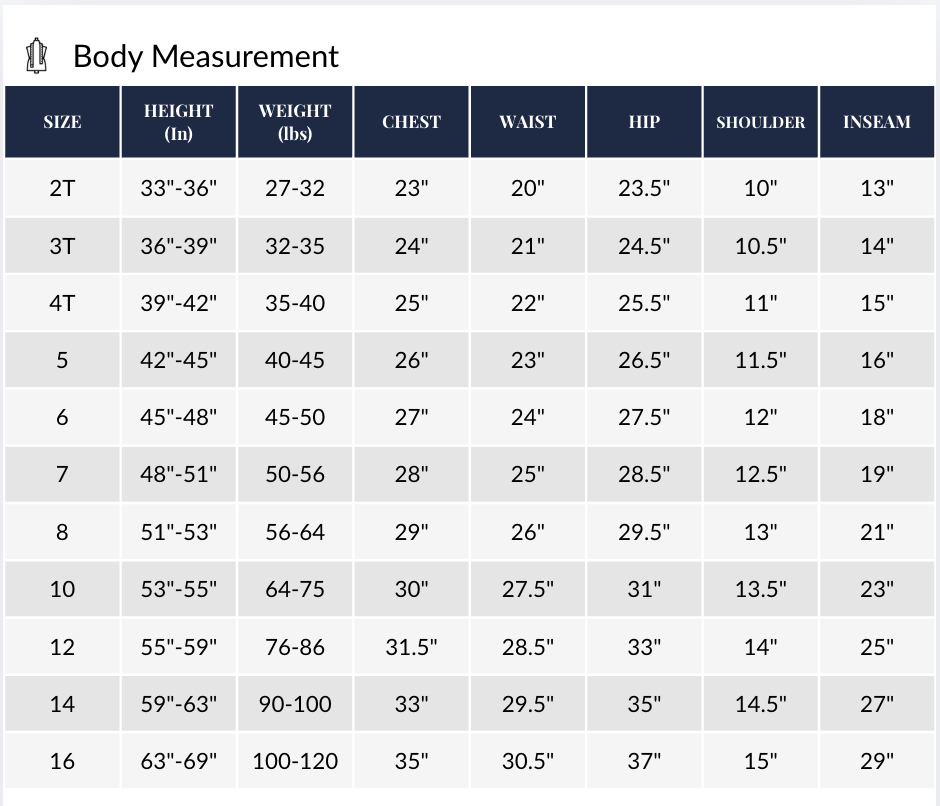Select the 29" inseam cell
This screenshot has height=806, width=940.
click(876, 760)
